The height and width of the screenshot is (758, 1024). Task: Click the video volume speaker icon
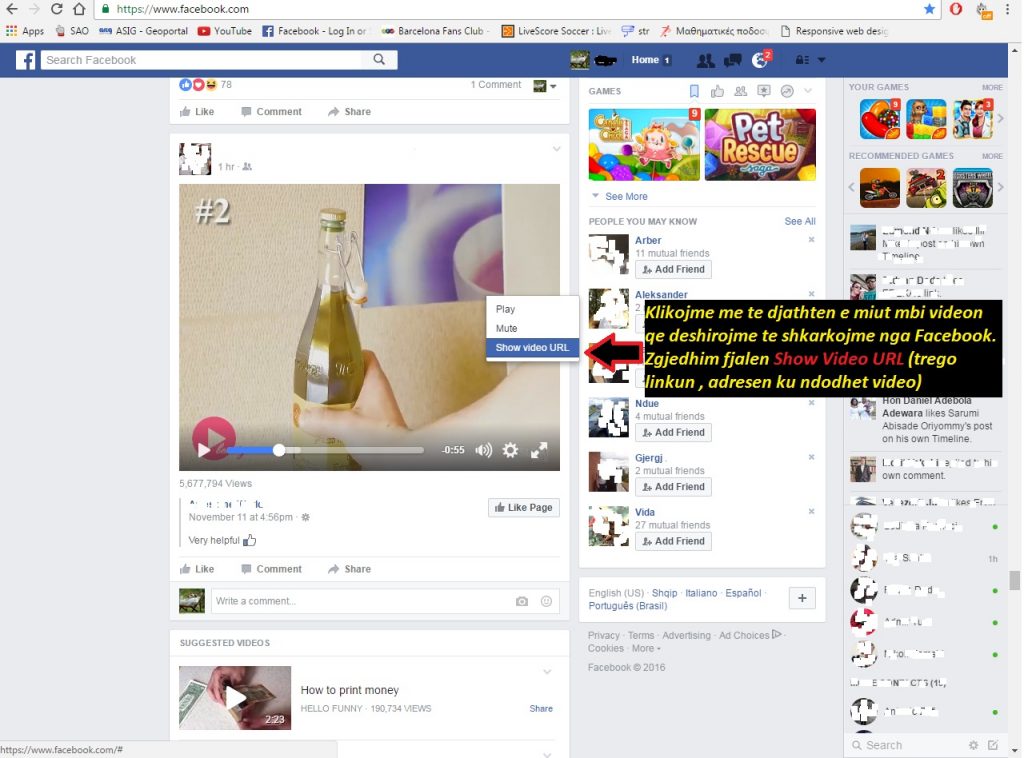483,450
